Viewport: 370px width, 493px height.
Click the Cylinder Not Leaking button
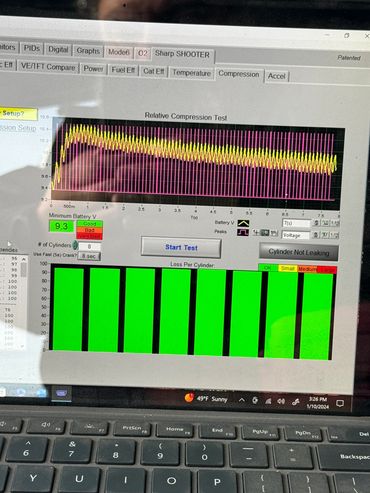299,252
